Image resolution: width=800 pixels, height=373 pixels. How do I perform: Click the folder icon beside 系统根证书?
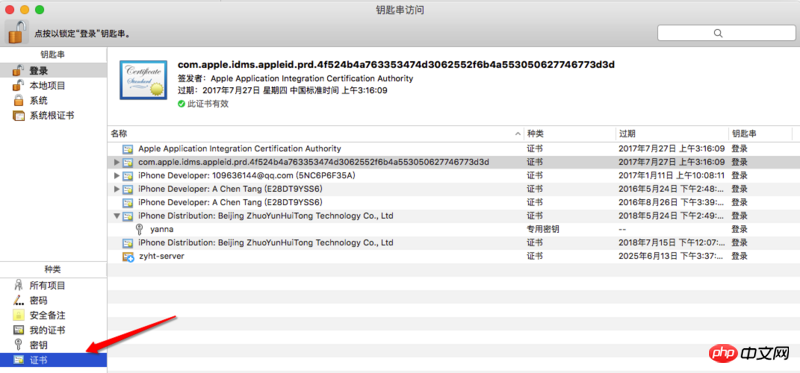pos(18,116)
